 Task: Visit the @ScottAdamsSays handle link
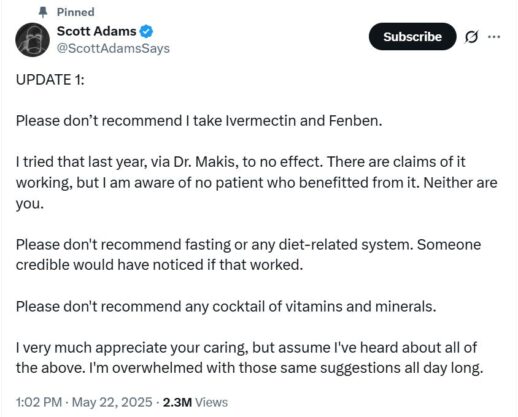click(113, 48)
